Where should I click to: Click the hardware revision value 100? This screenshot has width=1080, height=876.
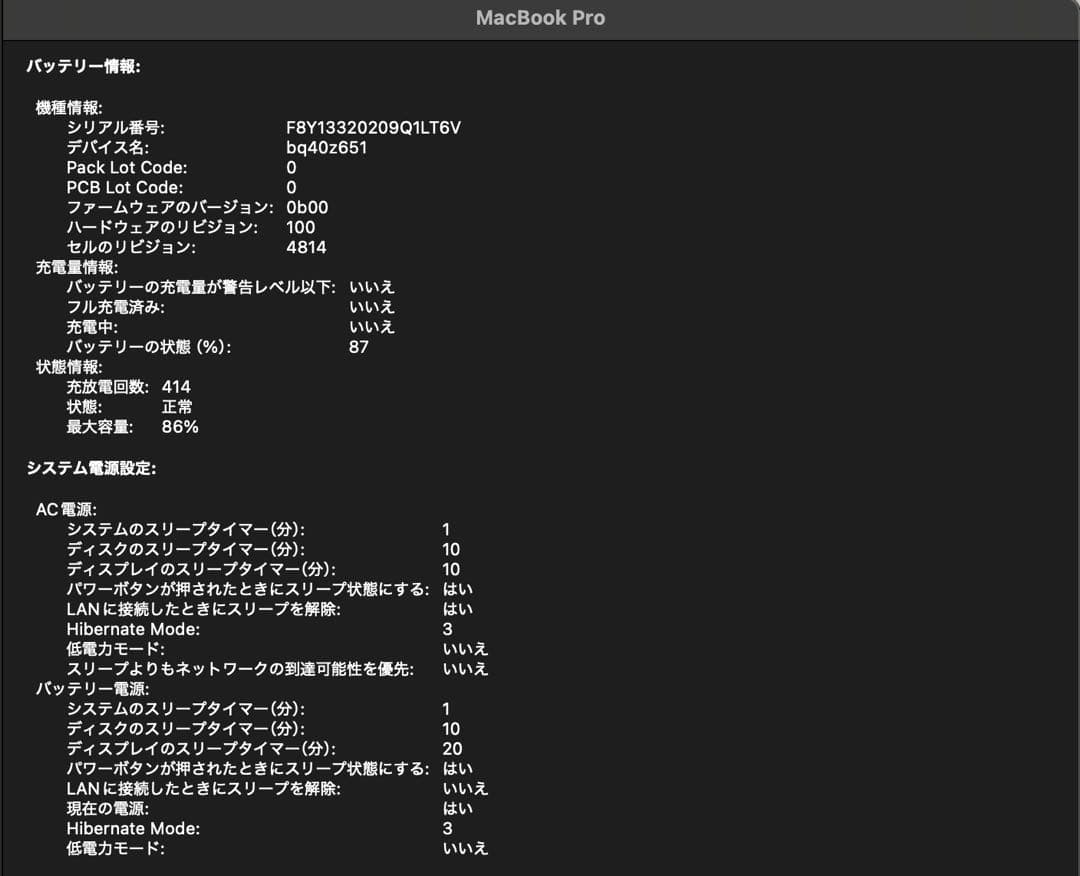coord(300,227)
